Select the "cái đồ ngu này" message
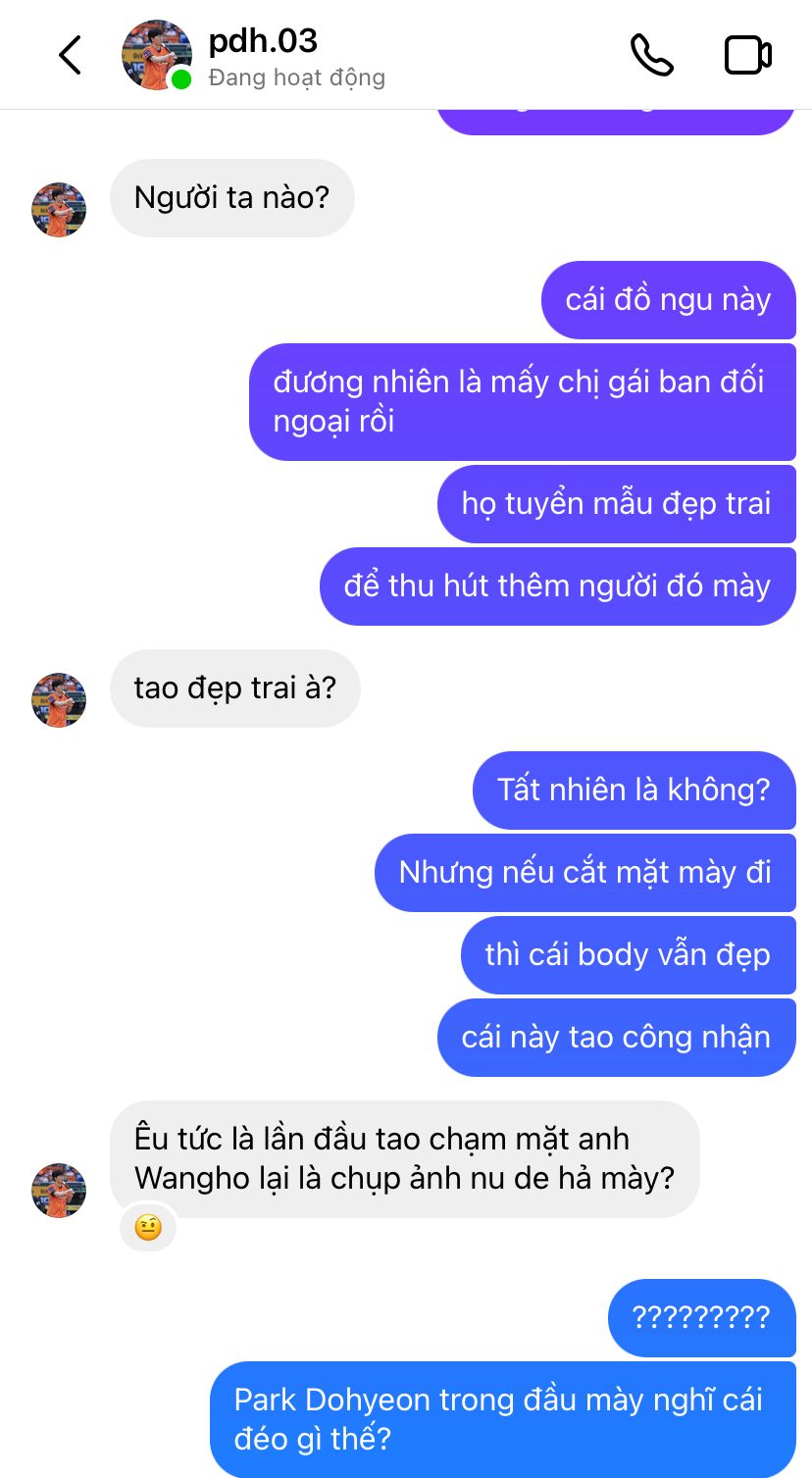 coord(669,300)
